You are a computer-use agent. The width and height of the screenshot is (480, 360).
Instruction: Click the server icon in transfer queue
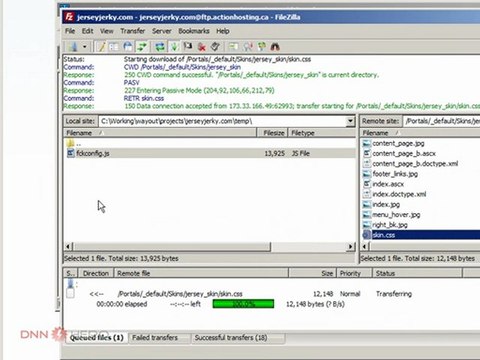tap(70, 284)
